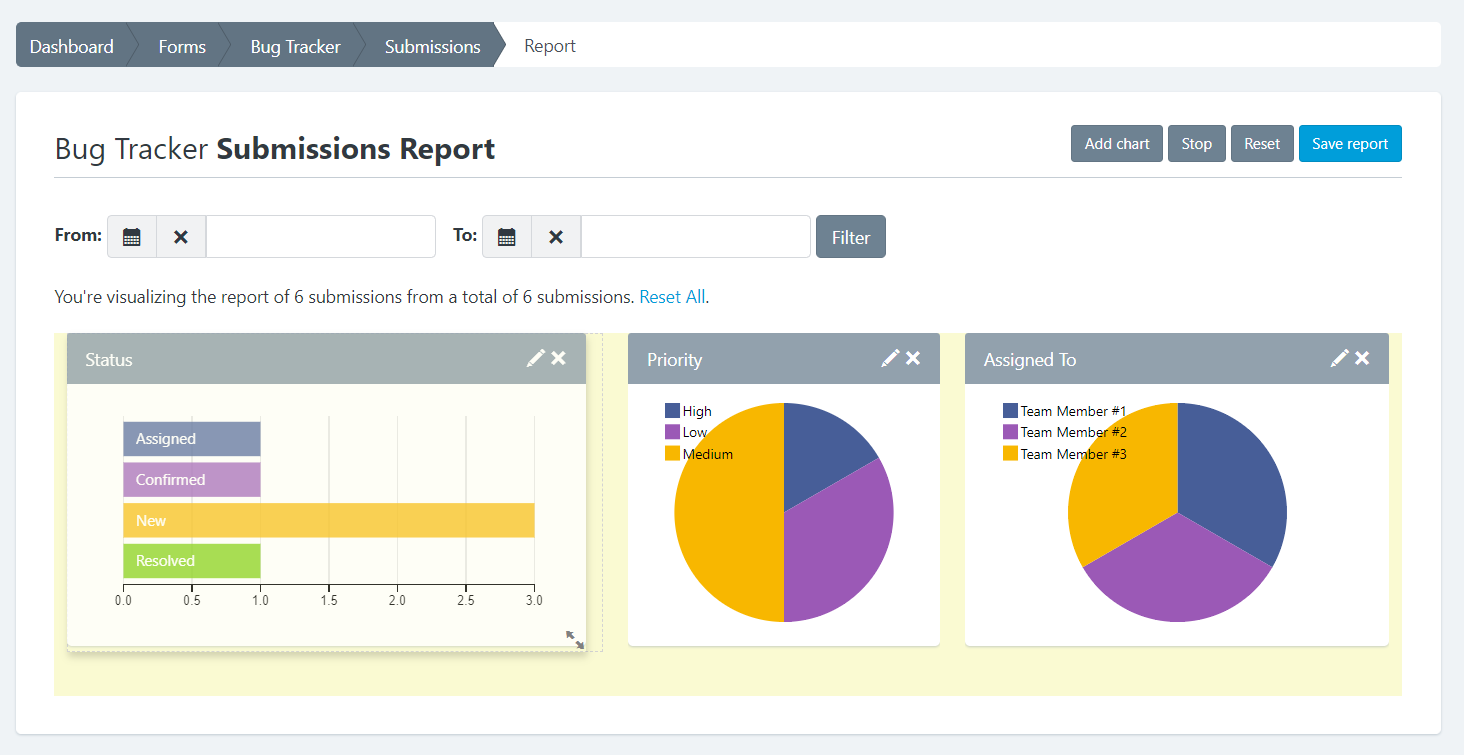
Task: Close the Priority chart
Action: pyautogui.click(x=913, y=358)
